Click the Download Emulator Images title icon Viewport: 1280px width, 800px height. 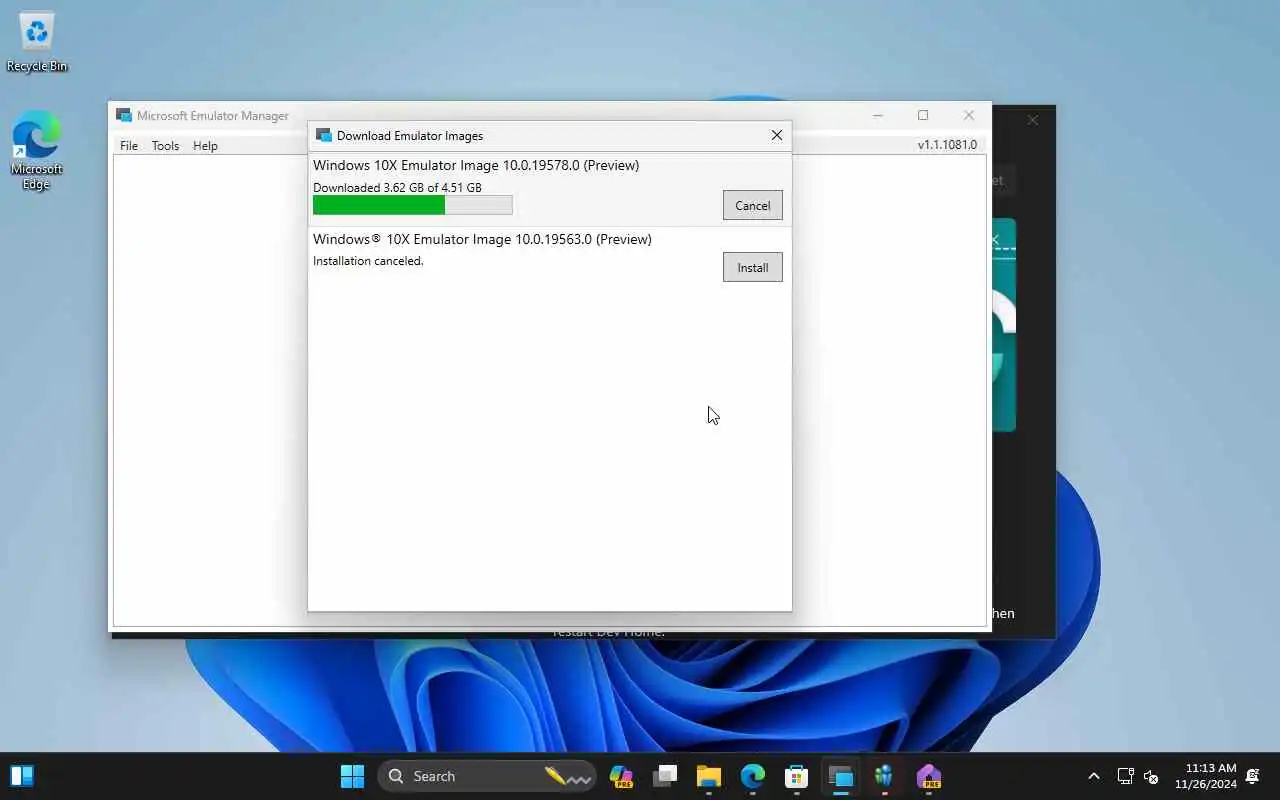[x=323, y=135]
